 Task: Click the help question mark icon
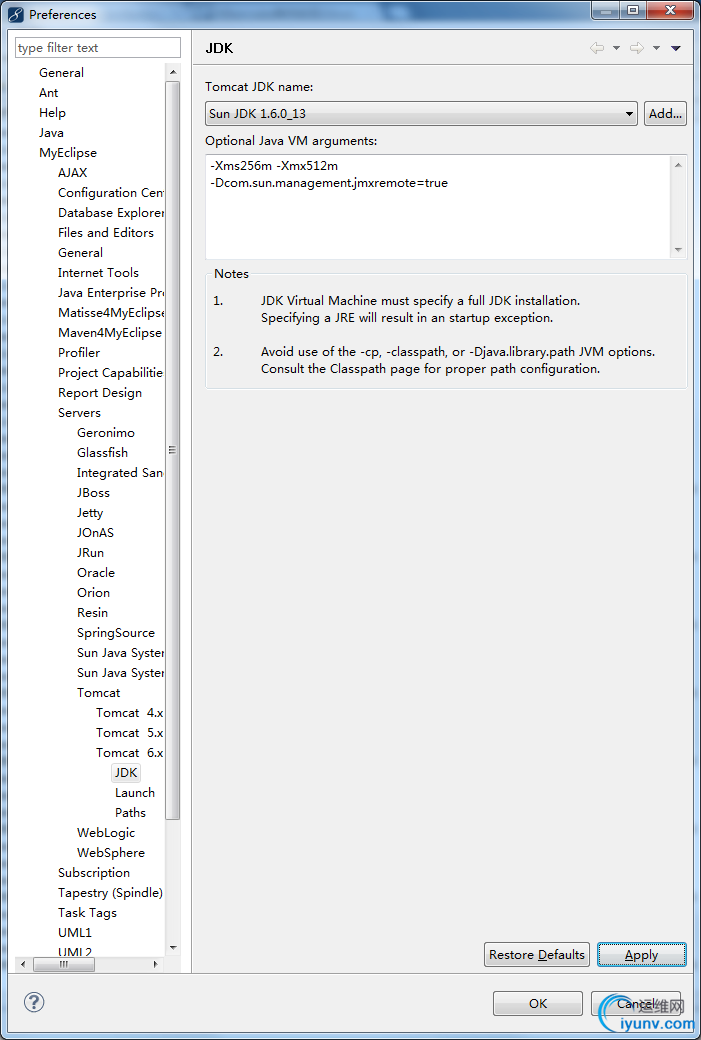34,1002
